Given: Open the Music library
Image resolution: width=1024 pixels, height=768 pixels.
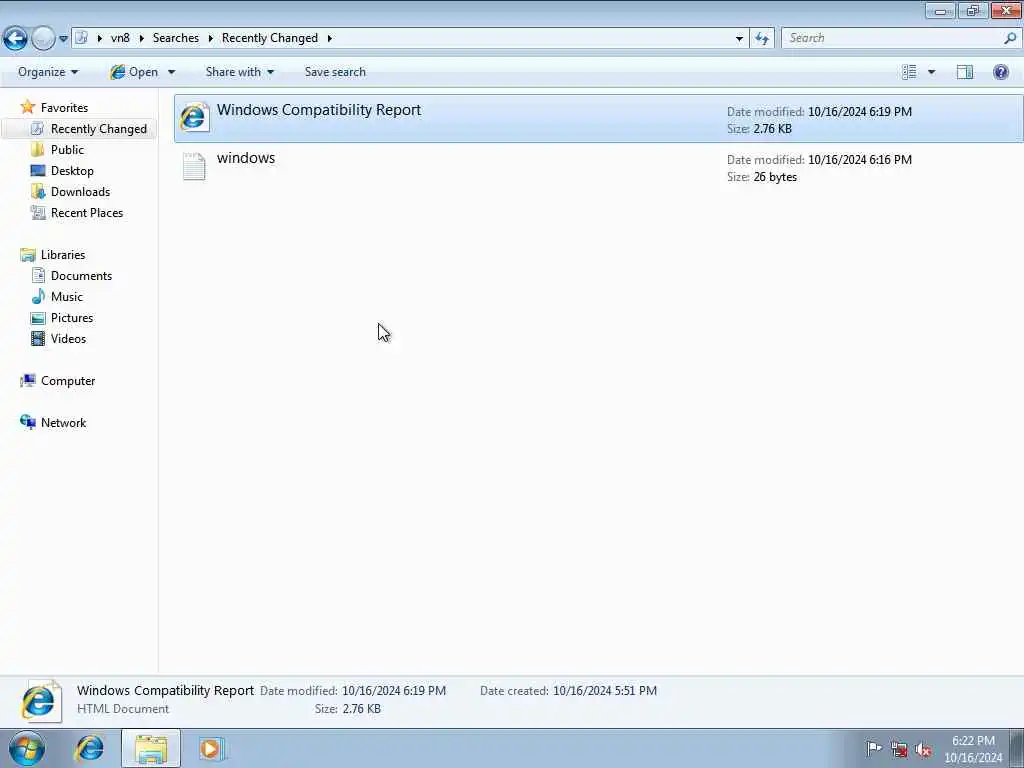Looking at the screenshot, I should click(x=67, y=296).
